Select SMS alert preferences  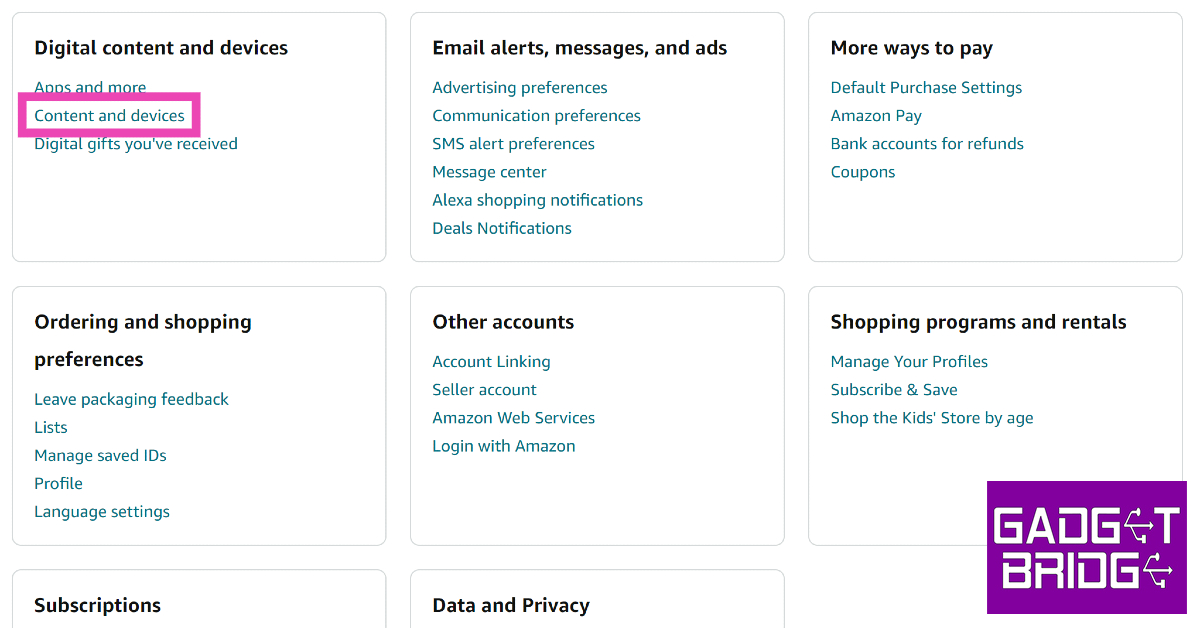point(513,144)
